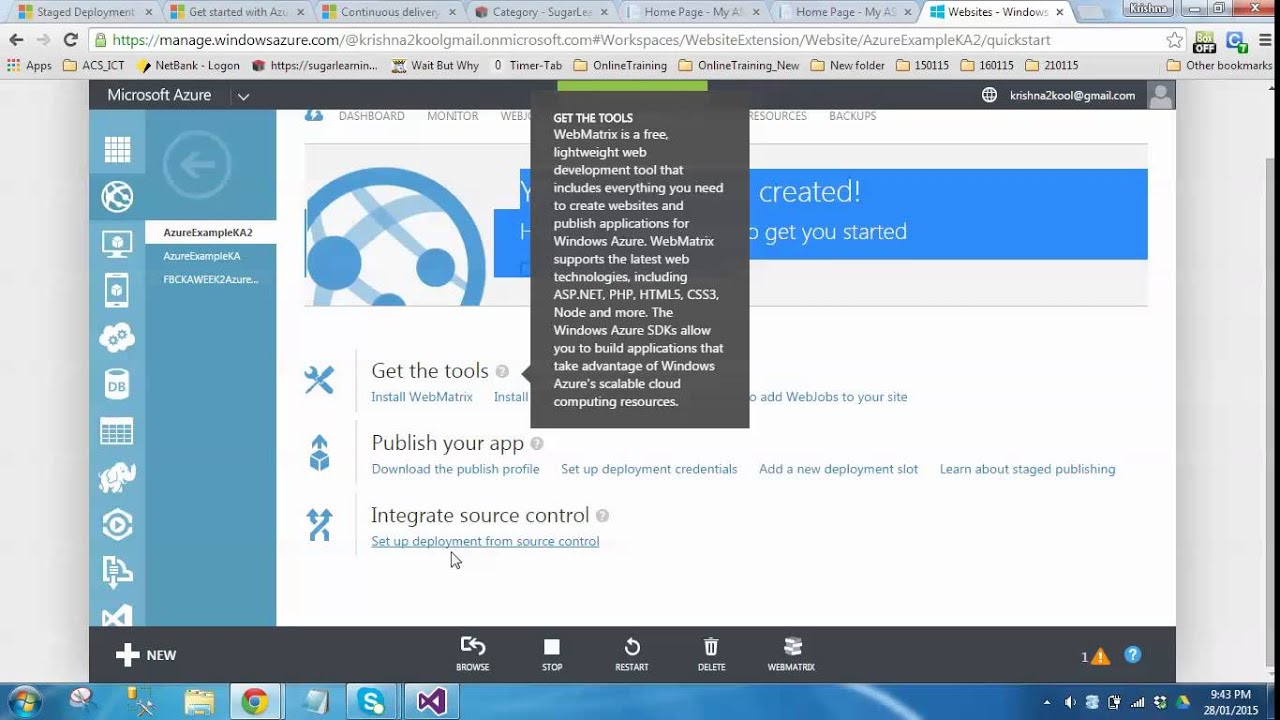This screenshot has height=720, width=1280.
Task: Select the Websites globe icon in sidebar
Action: click(117, 197)
